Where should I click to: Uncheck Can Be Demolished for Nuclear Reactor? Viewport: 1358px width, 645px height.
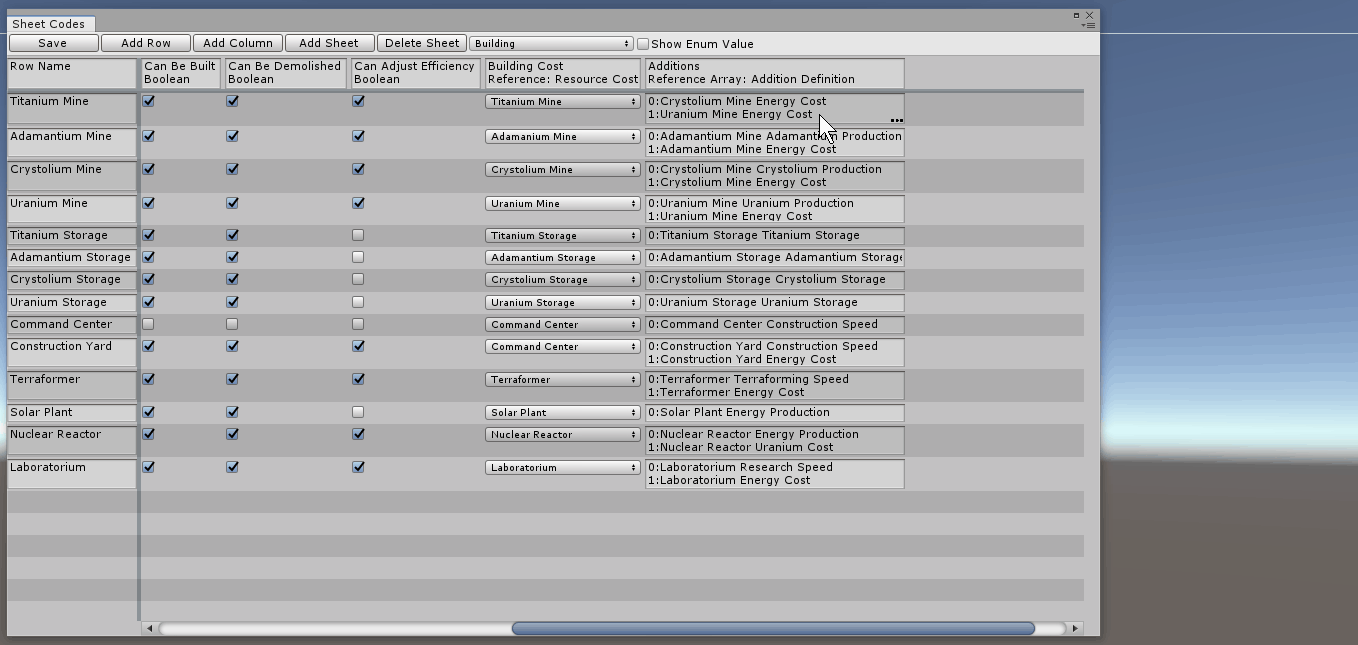click(232, 434)
